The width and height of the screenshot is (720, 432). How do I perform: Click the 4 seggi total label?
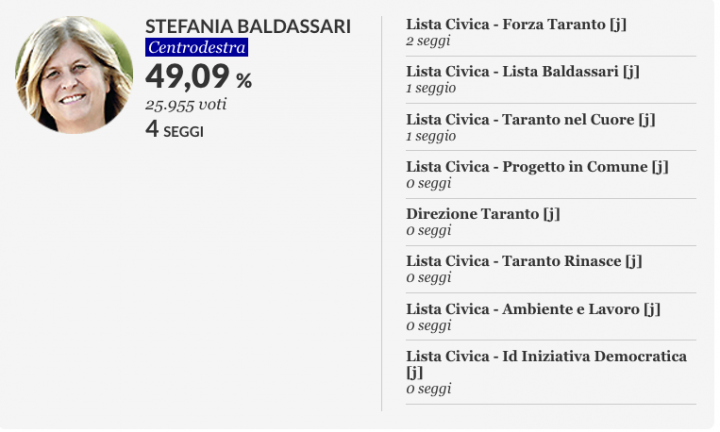(x=174, y=129)
